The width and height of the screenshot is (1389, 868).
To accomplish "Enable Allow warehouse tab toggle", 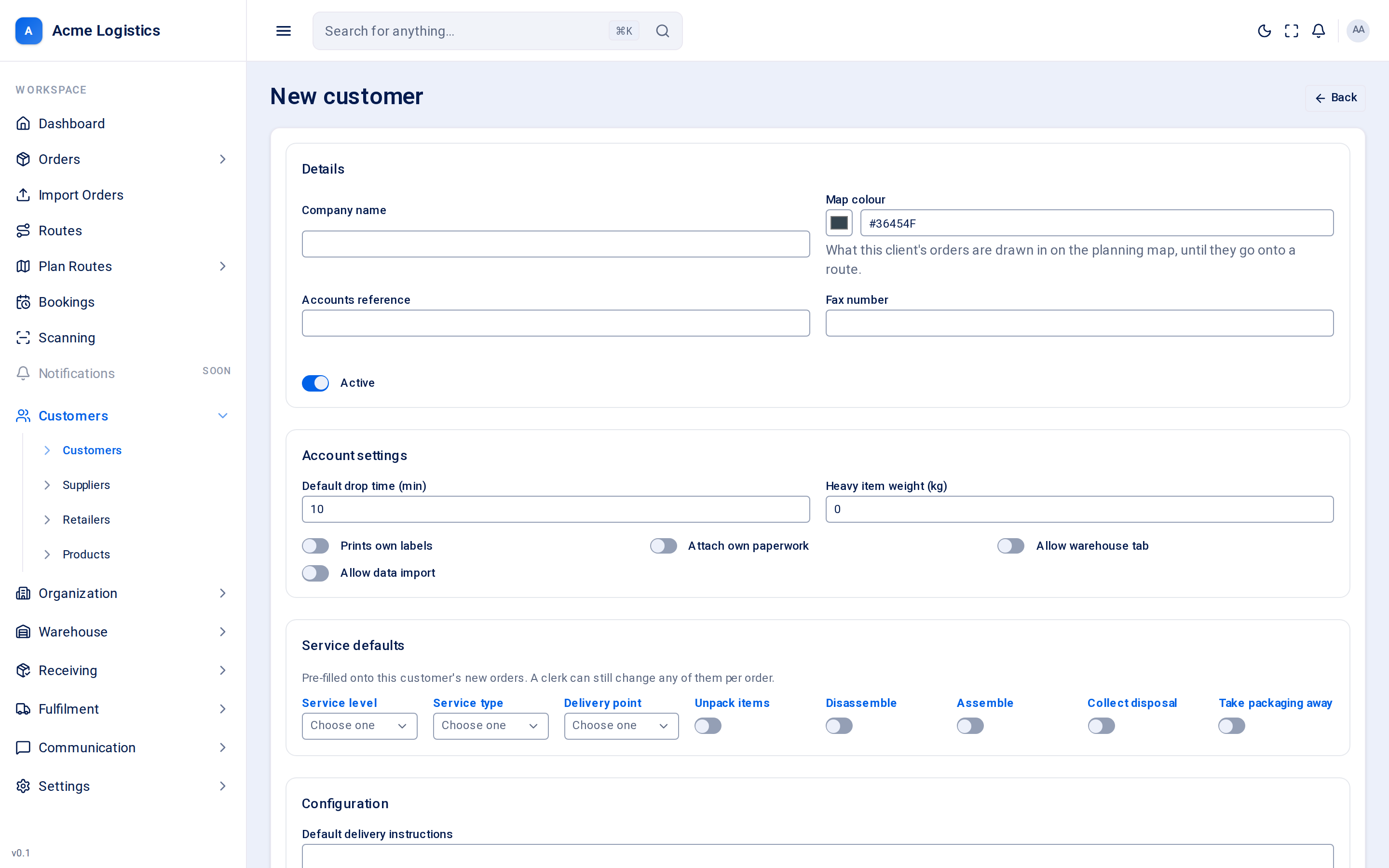I will [1011, 546].
